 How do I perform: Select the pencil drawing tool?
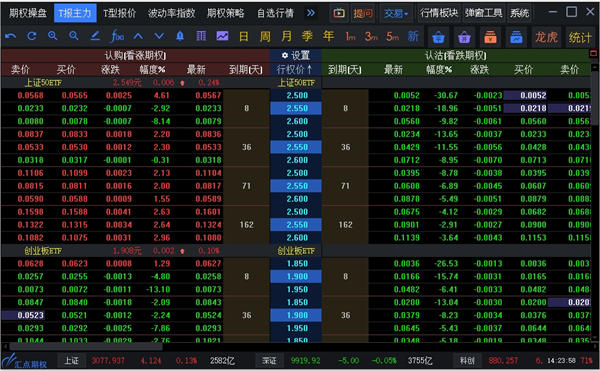click(95, 36)
